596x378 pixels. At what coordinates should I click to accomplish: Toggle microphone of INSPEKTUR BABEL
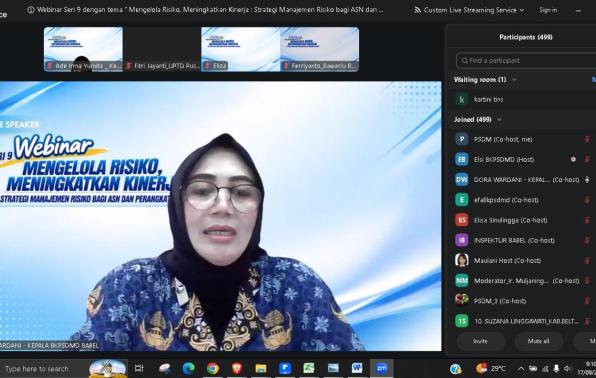click(587, 240)
